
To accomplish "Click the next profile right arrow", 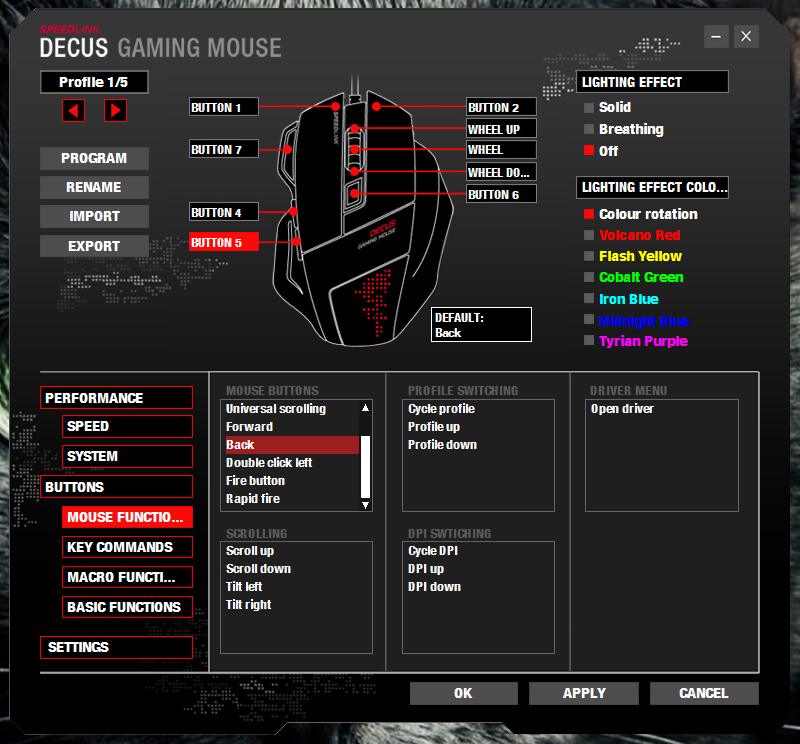I will (x=116, y=110).
